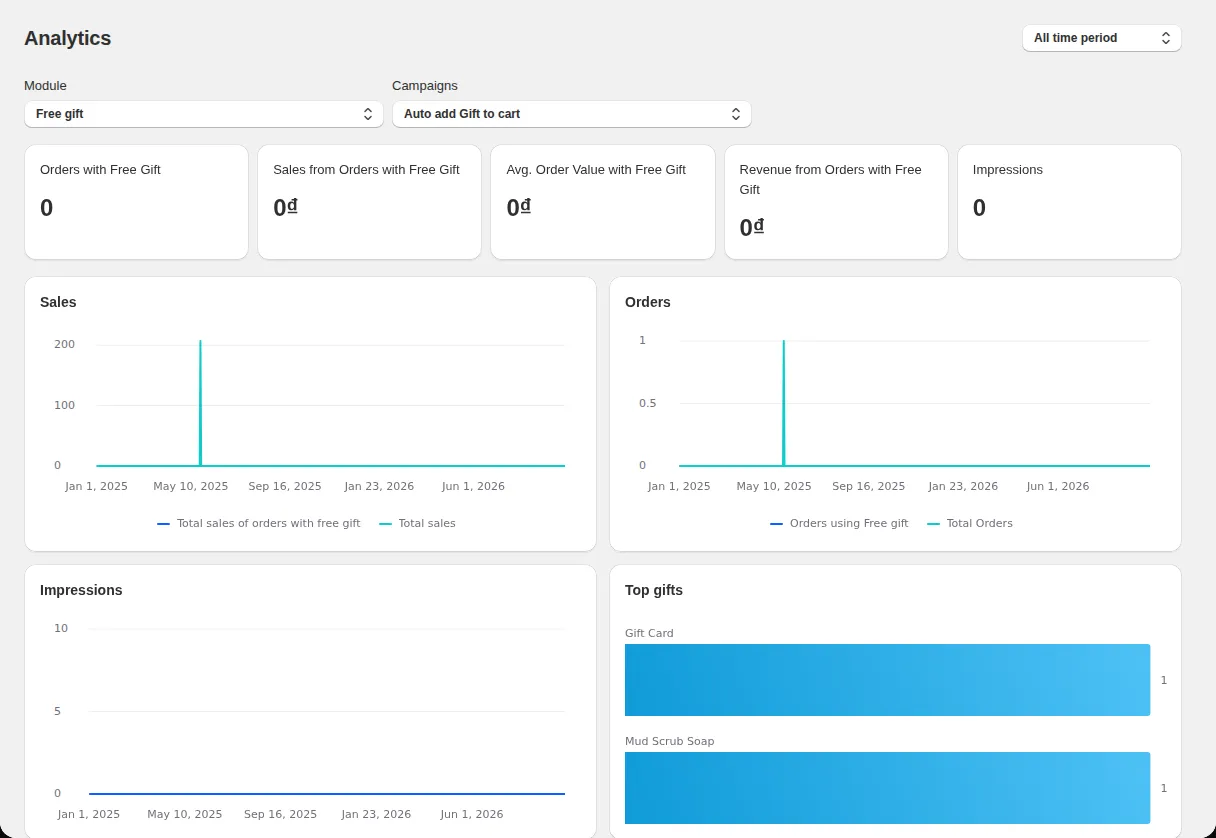Screen dimensions: 1216x838
Task: Toggle 'Total sales' legend in Sales chart
Action: [x=417, y=523]
